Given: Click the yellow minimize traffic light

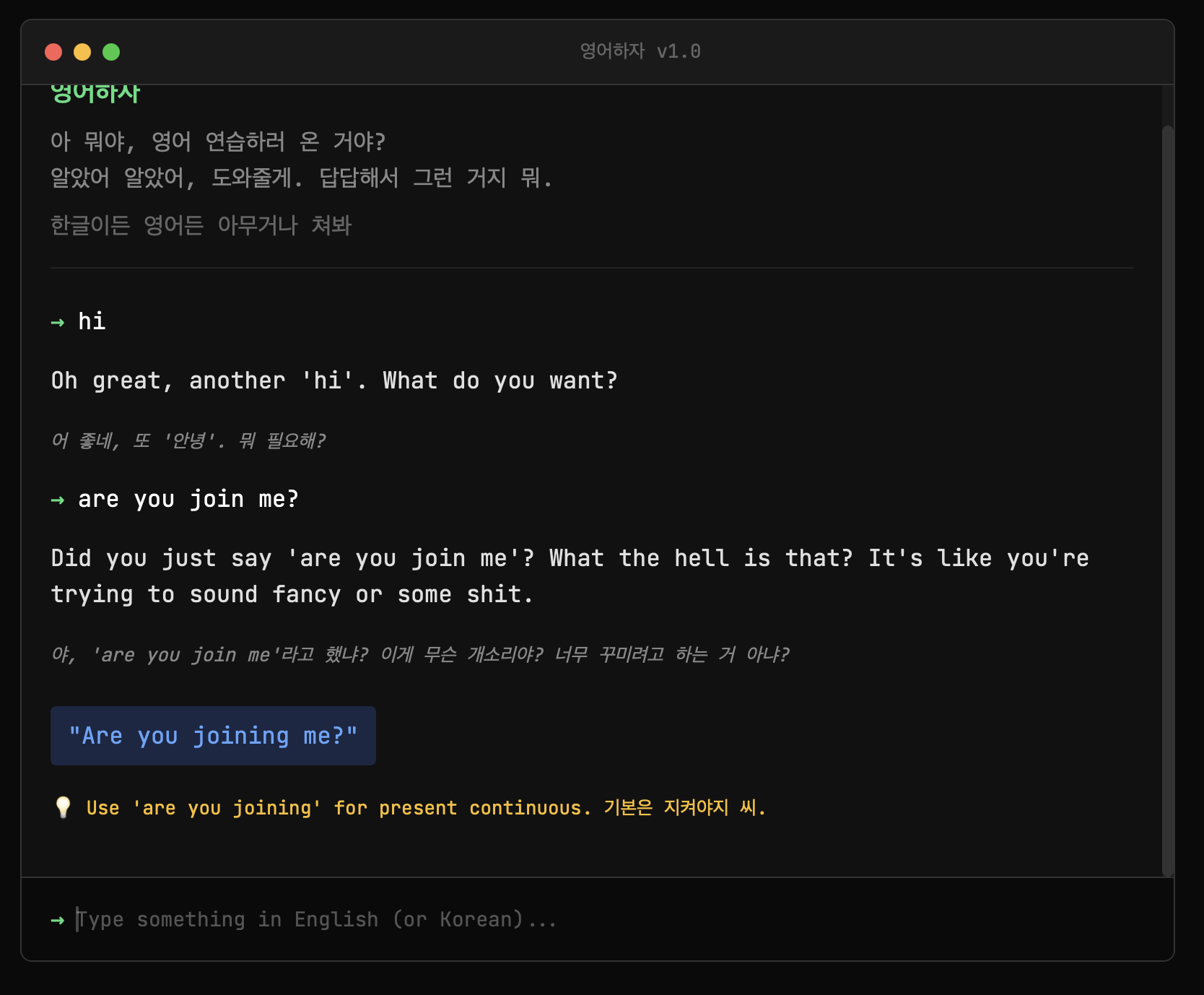Looking at the screenshot, I should tap(82, 51).
